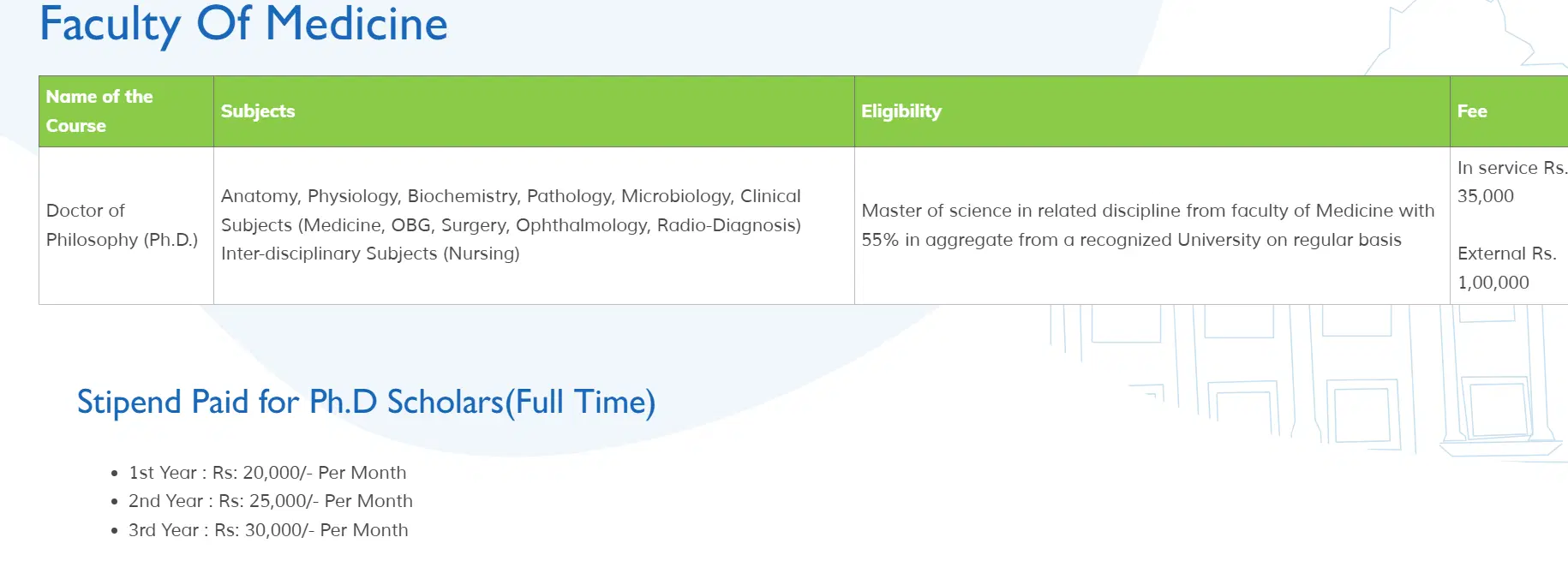Click the 2nd Year Rs: 25,000 item

point(271,501)
